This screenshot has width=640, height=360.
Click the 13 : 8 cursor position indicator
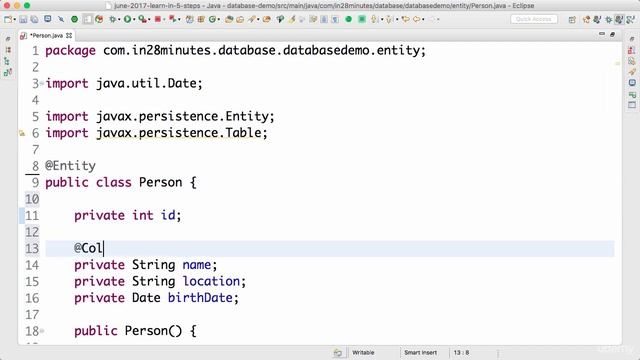pos(461,352)
